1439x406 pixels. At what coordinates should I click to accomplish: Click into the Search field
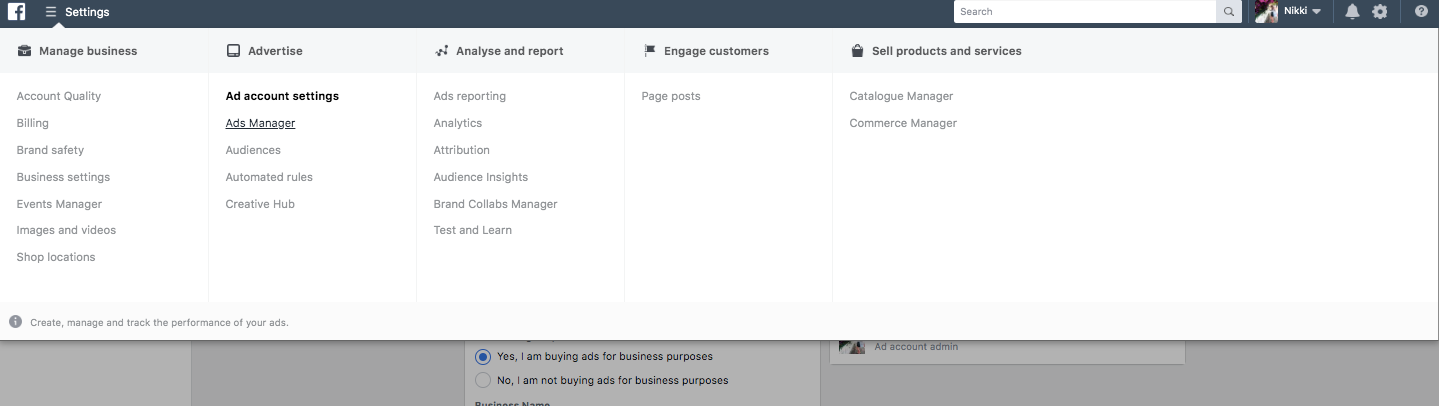click(x=1085, y=12)
